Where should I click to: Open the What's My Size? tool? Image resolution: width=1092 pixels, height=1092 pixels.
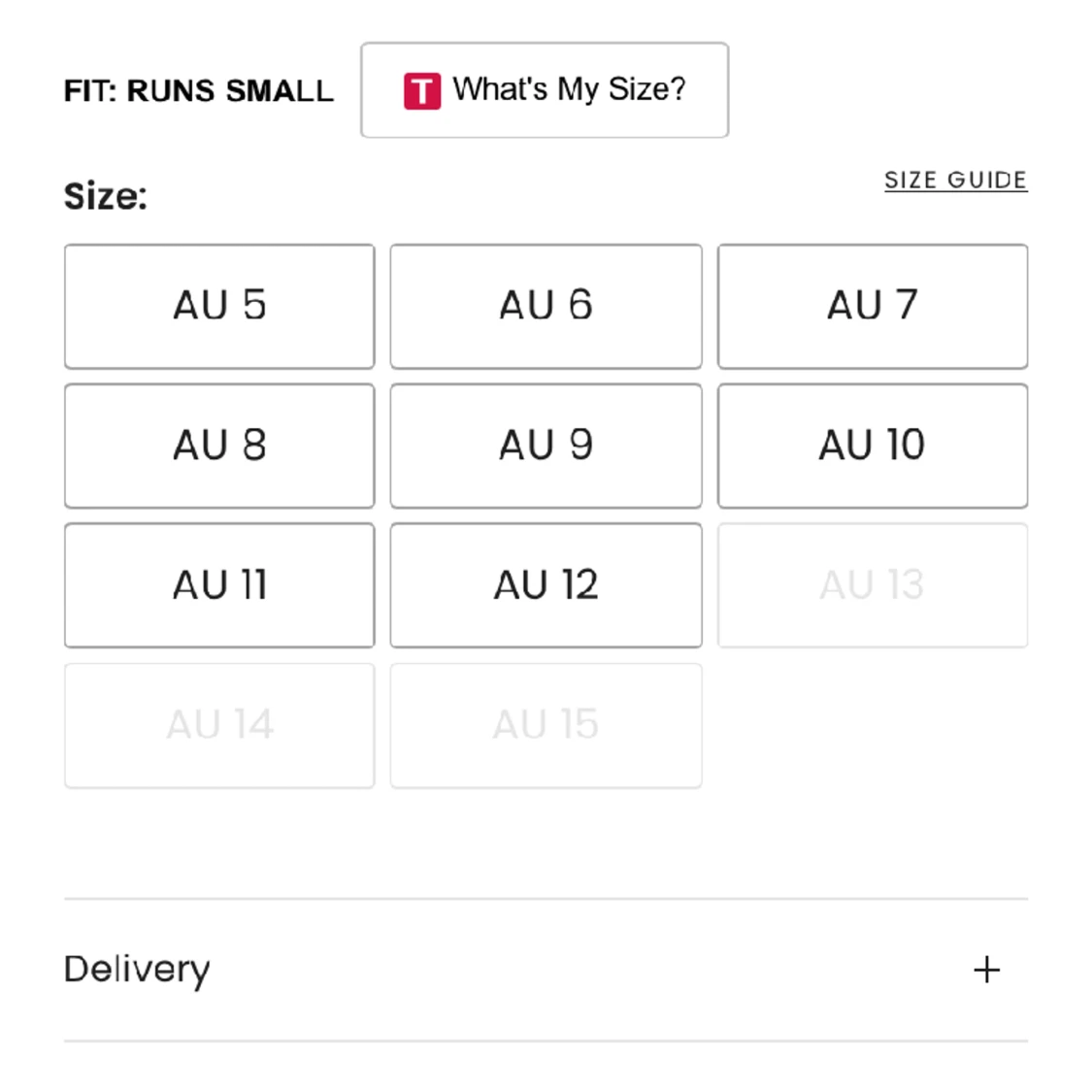click(545, 90)
